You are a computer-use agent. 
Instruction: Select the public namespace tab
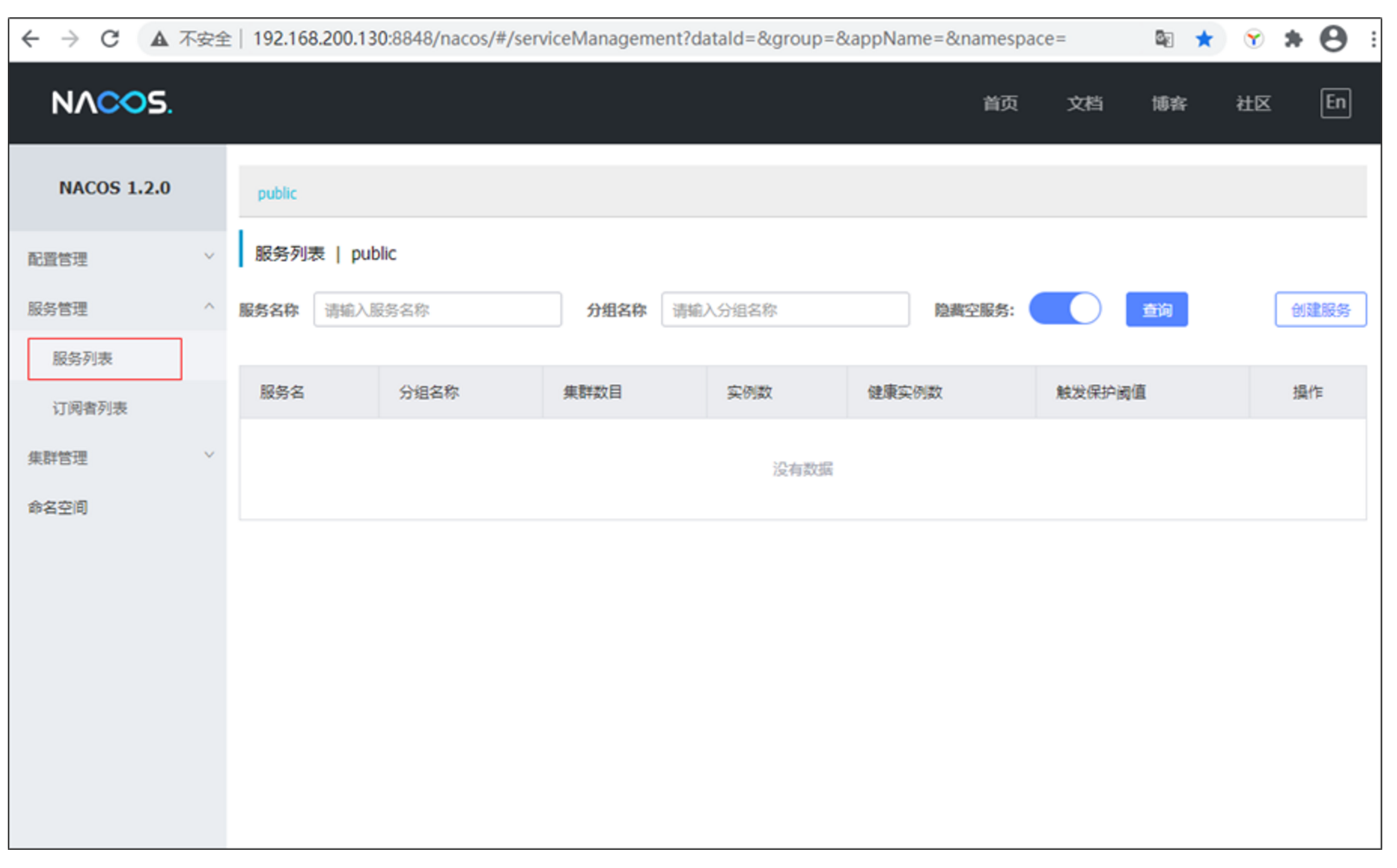tap(276, 193)
